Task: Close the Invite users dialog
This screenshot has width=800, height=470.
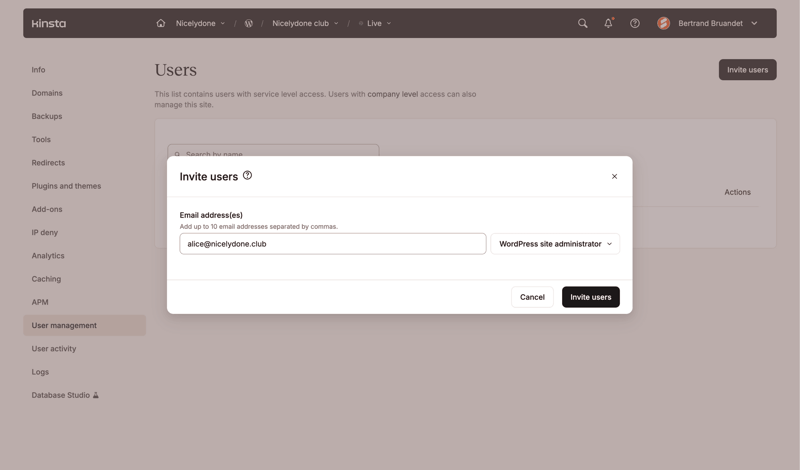Action: tap(614, 177)
